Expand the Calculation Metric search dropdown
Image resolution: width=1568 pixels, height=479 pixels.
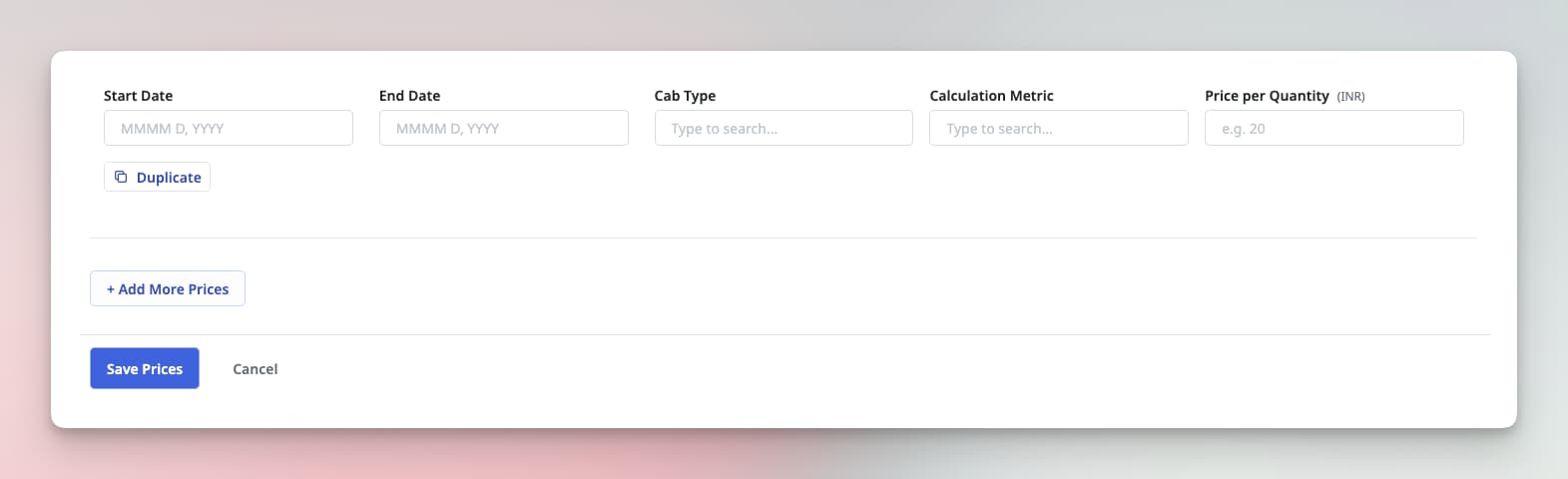pos(1058,128)
